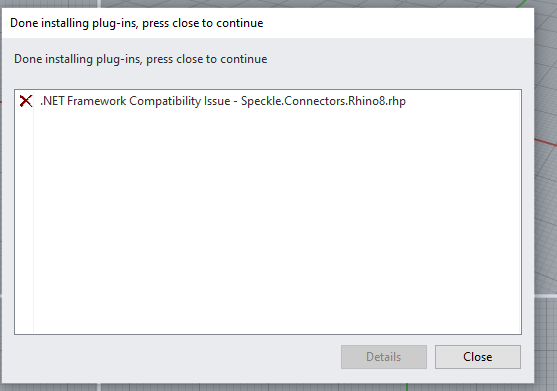Image resolution: width=557 pixels, height=391 pixels.
Task: Click the viewport grid below the dialog's bottom edge
Action: (249, 387)
